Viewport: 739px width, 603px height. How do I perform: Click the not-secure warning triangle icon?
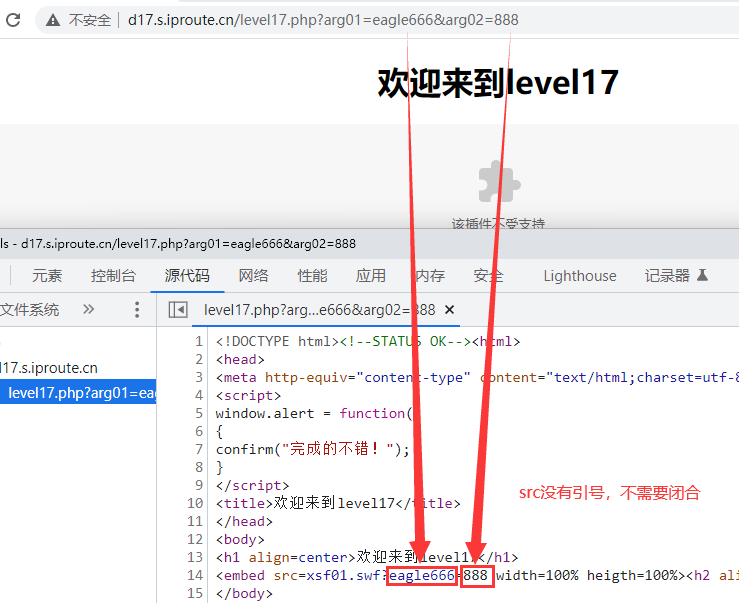(52, 20)
